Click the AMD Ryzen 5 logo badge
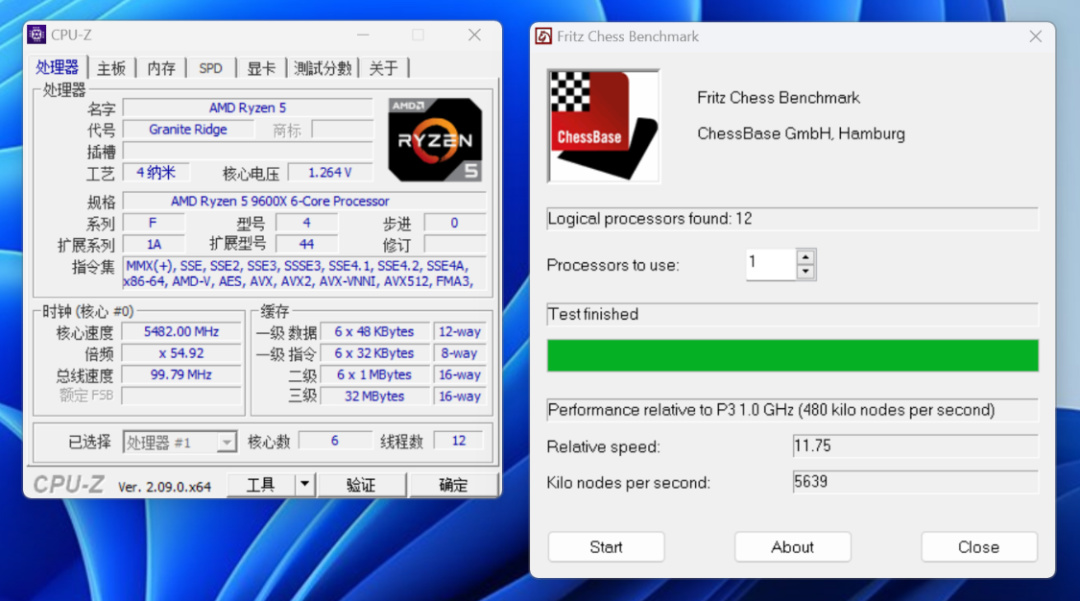 [435, 140]
